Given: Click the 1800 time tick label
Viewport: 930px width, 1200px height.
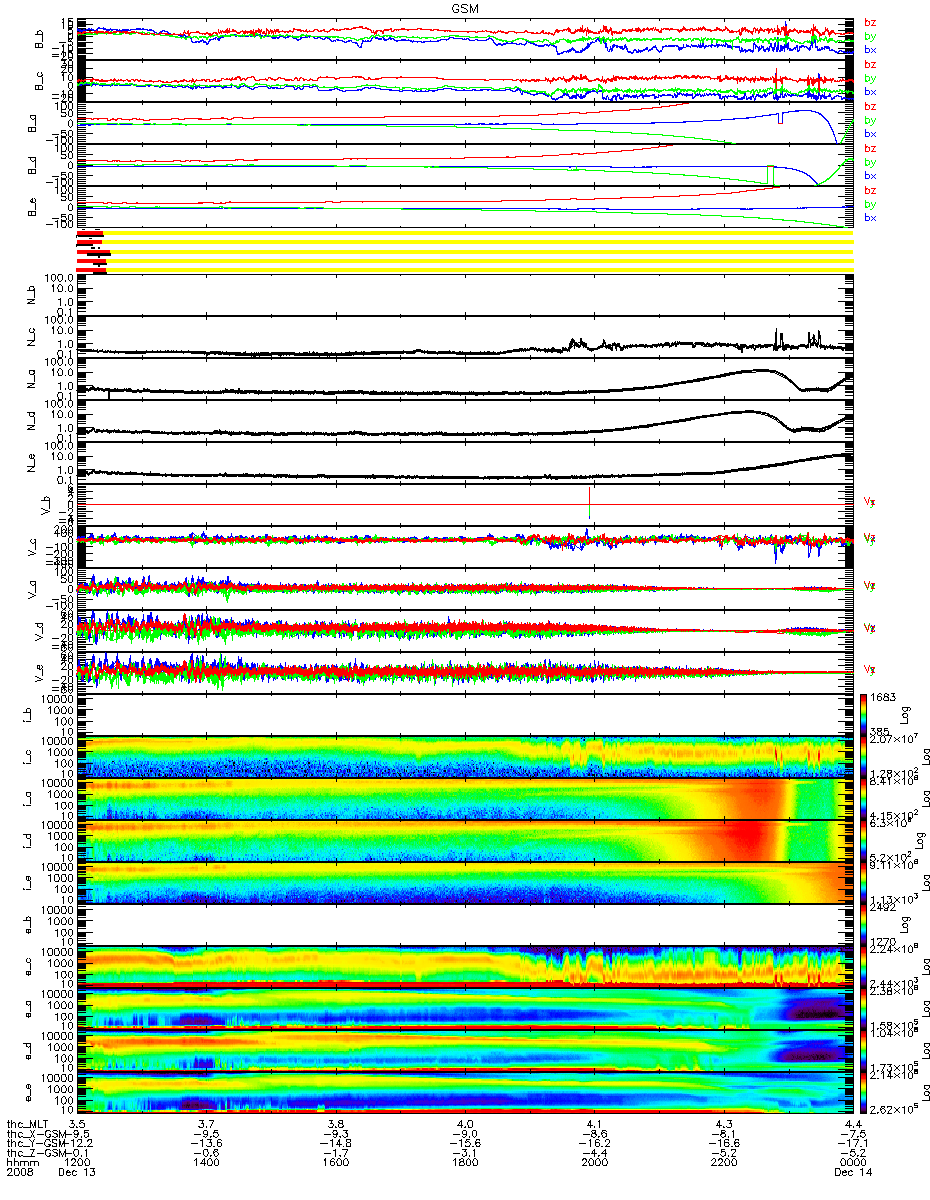Looking at the screenshot, I should [x=466, y=1165].
